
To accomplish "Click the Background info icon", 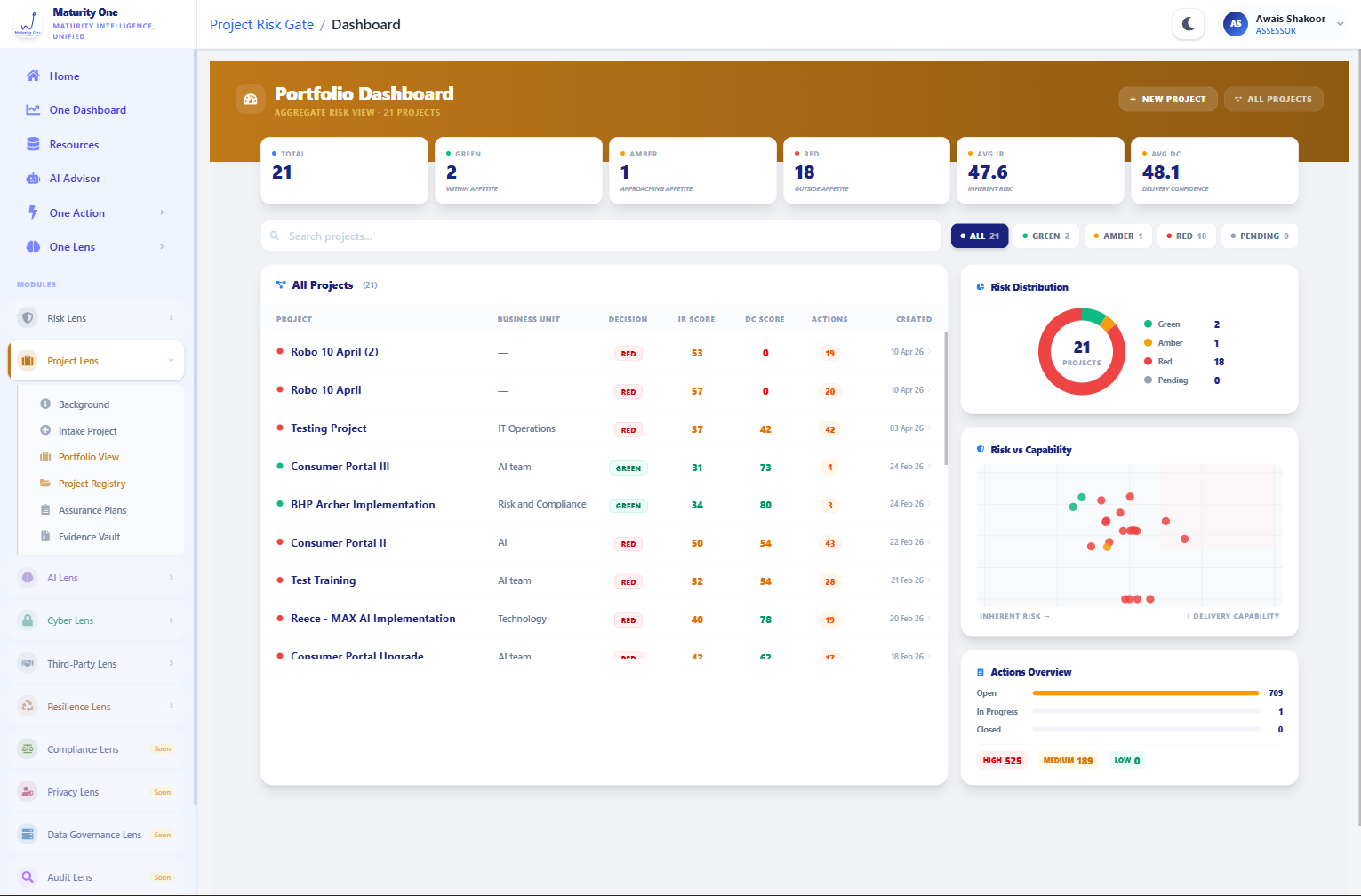I will click(45, 404).
